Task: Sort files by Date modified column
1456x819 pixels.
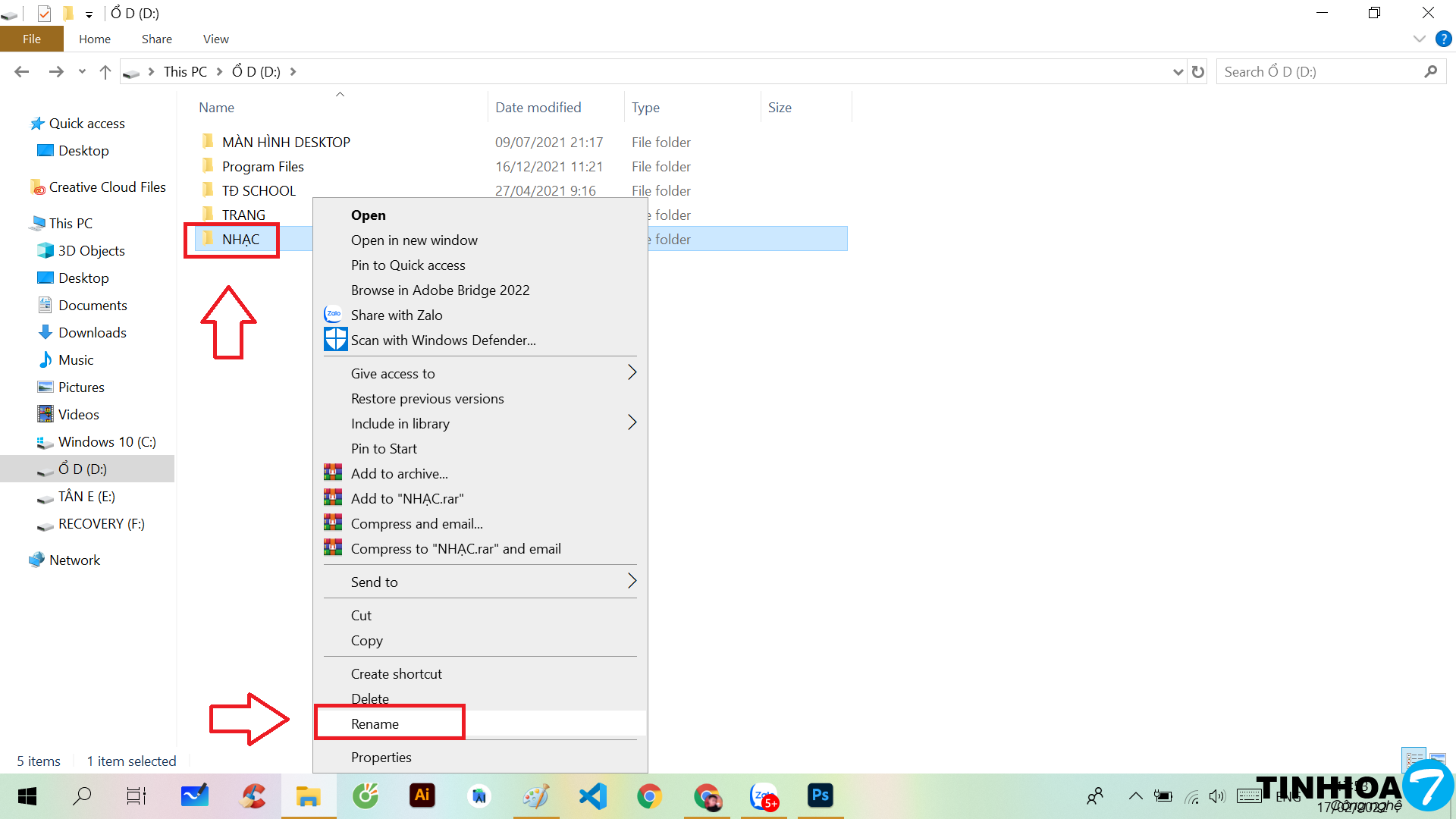Action: click(x=538, y=108)
